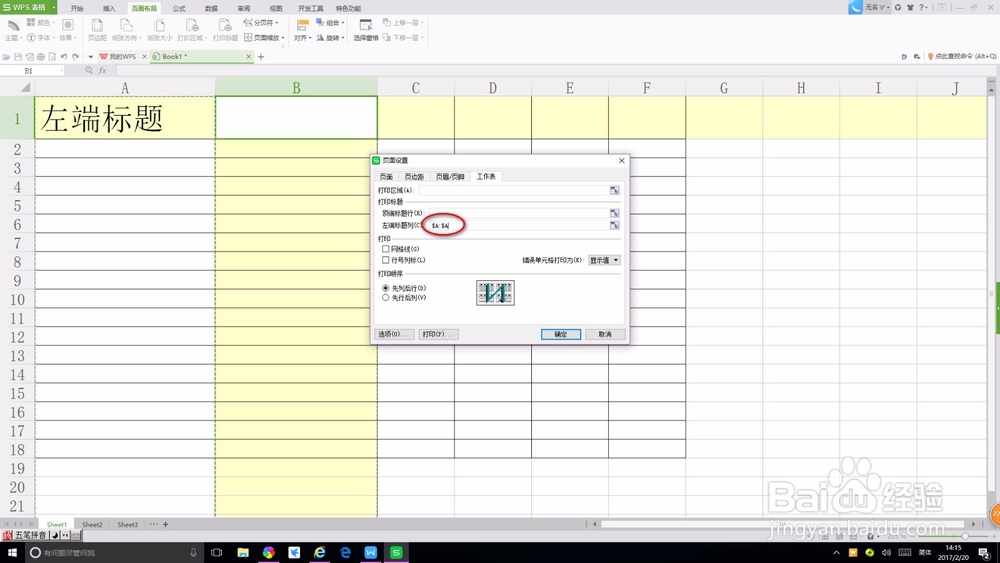Expand 颜色 theme colors dropdown
1000x563 pixels.
54,22
